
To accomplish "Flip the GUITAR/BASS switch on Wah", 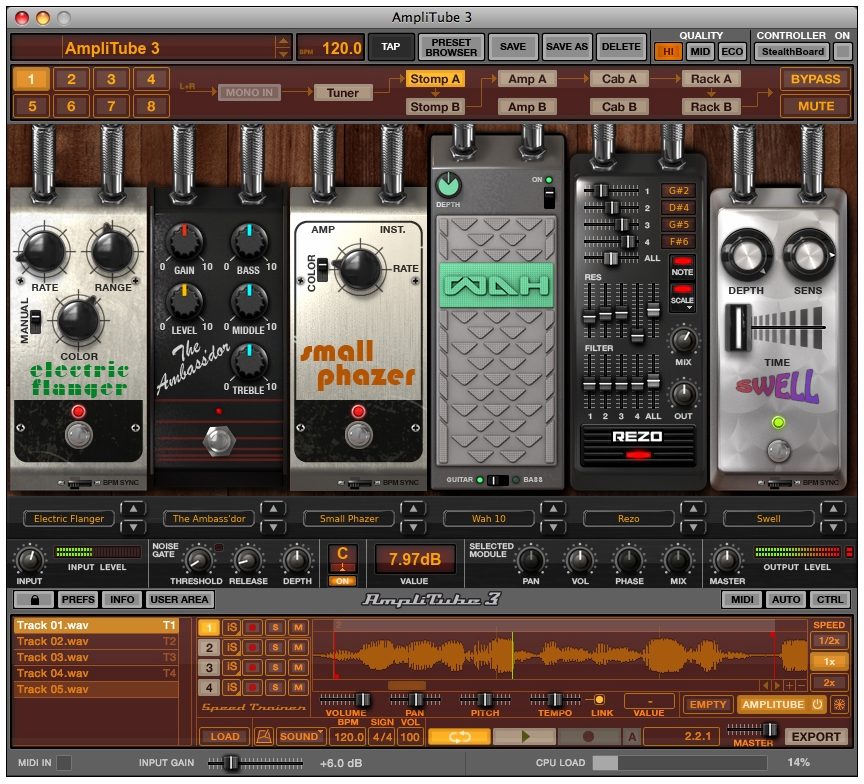I will click(x=498, y=480).
